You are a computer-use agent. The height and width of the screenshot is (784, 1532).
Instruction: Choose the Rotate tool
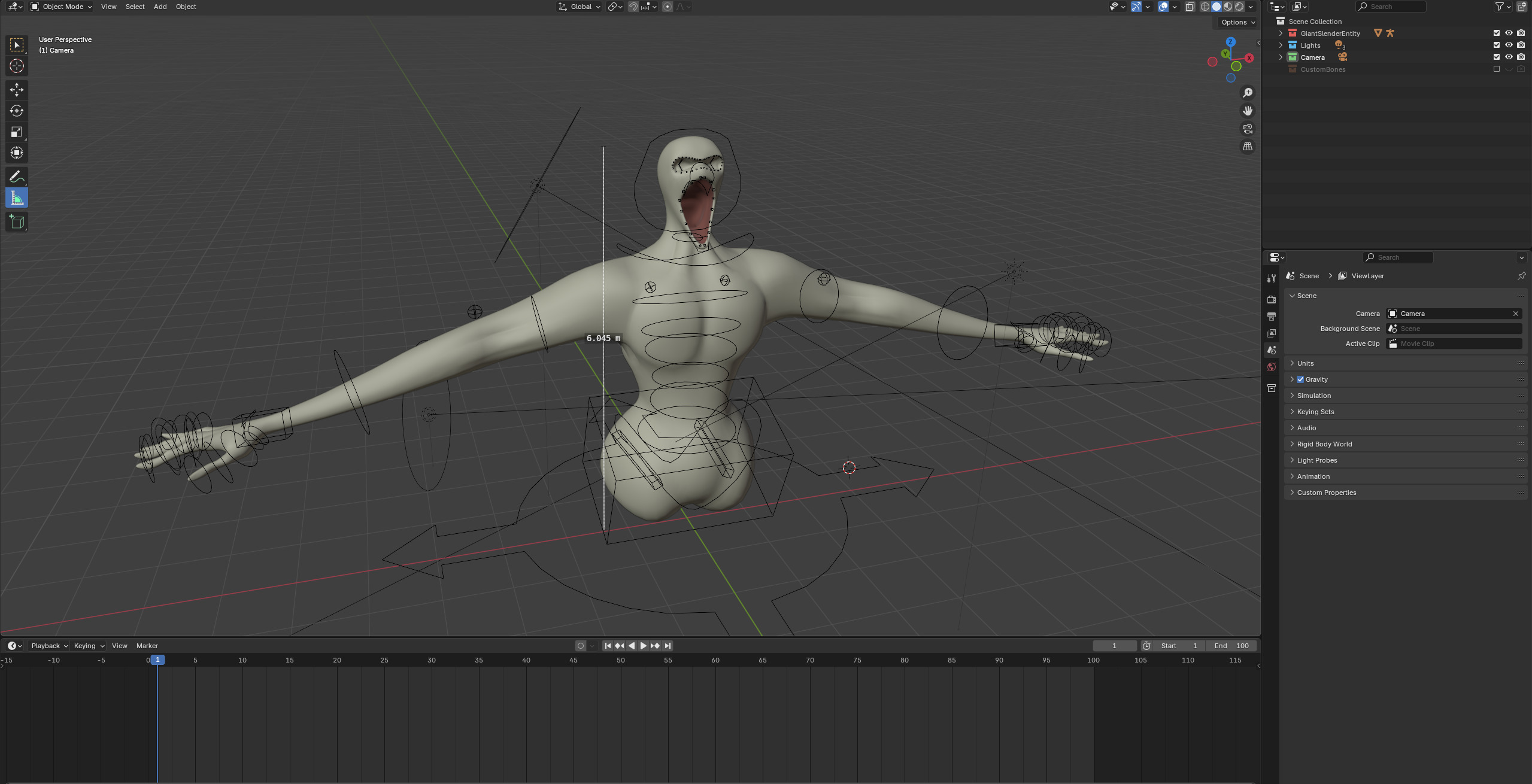click(x=17, y=111)
